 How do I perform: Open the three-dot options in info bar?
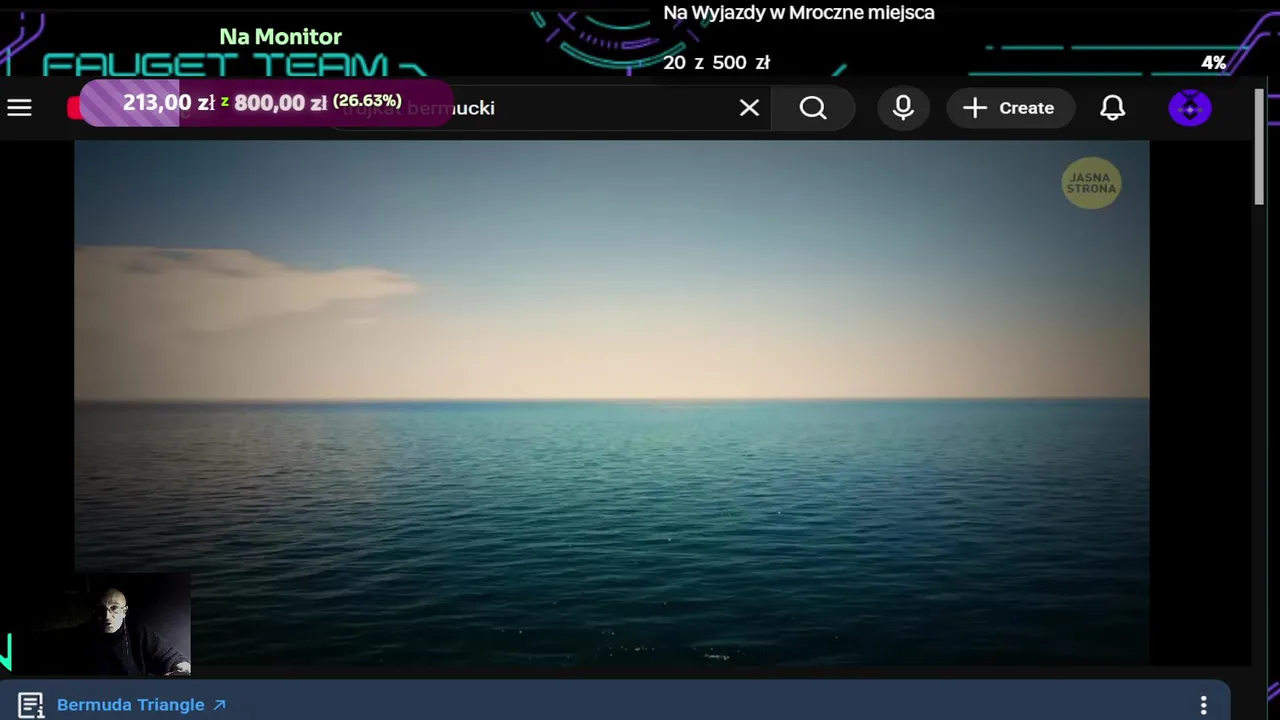point(1204,705)
